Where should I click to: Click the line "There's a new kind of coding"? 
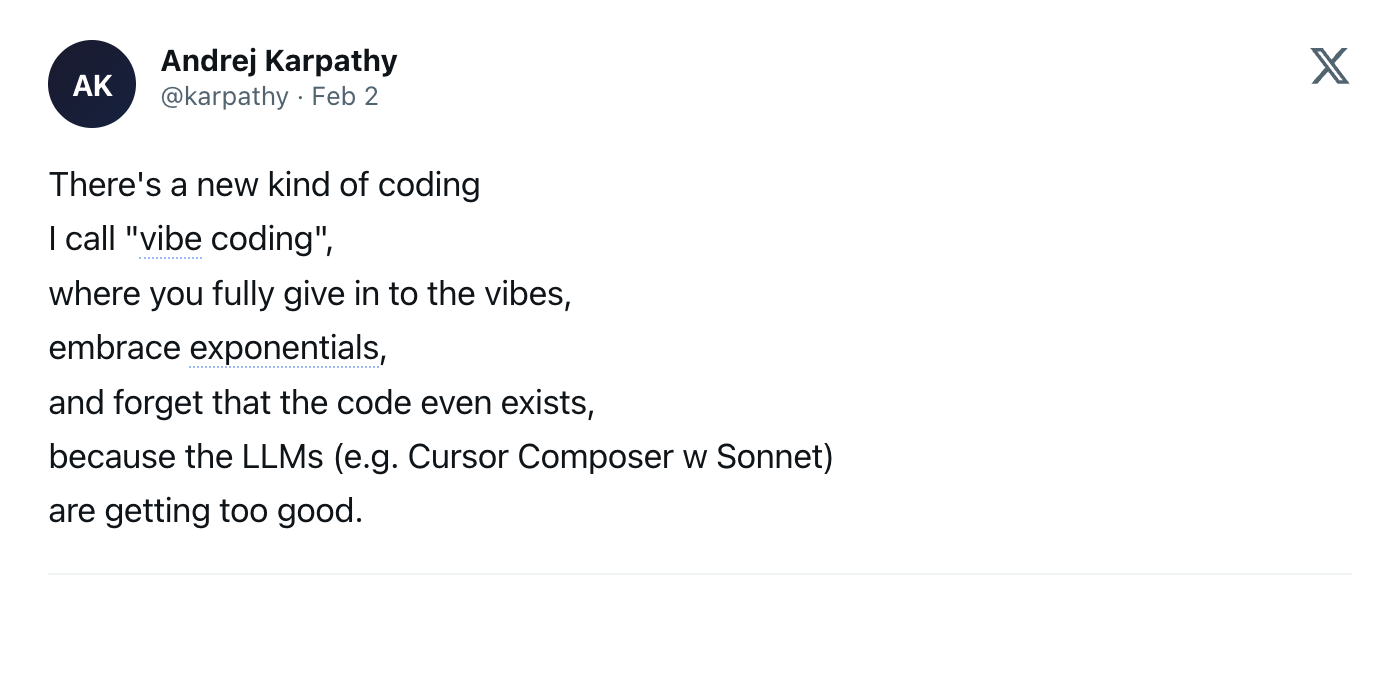tap(264, 185)
